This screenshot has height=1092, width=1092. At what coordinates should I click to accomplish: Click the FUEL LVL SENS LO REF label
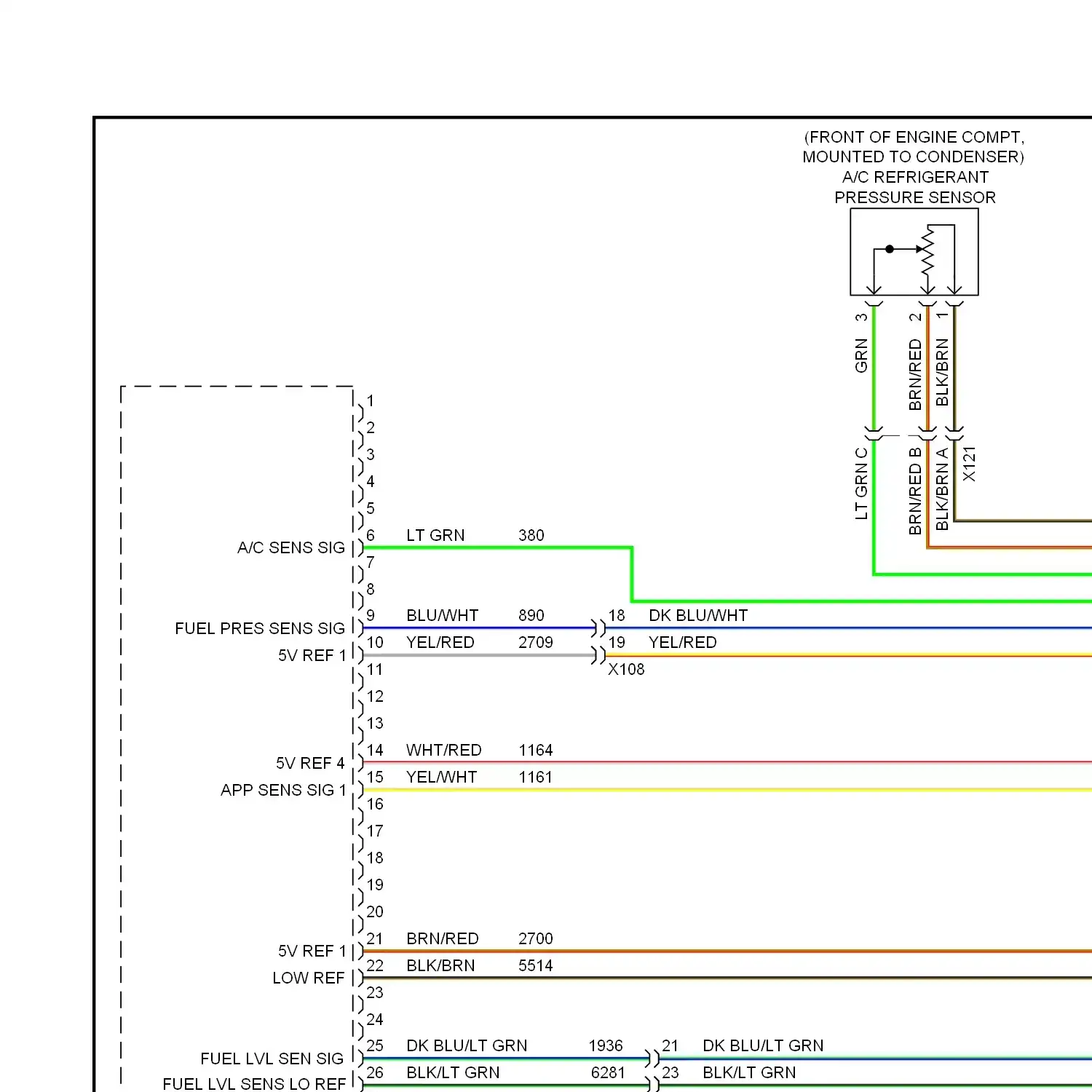click(254, 1084)
